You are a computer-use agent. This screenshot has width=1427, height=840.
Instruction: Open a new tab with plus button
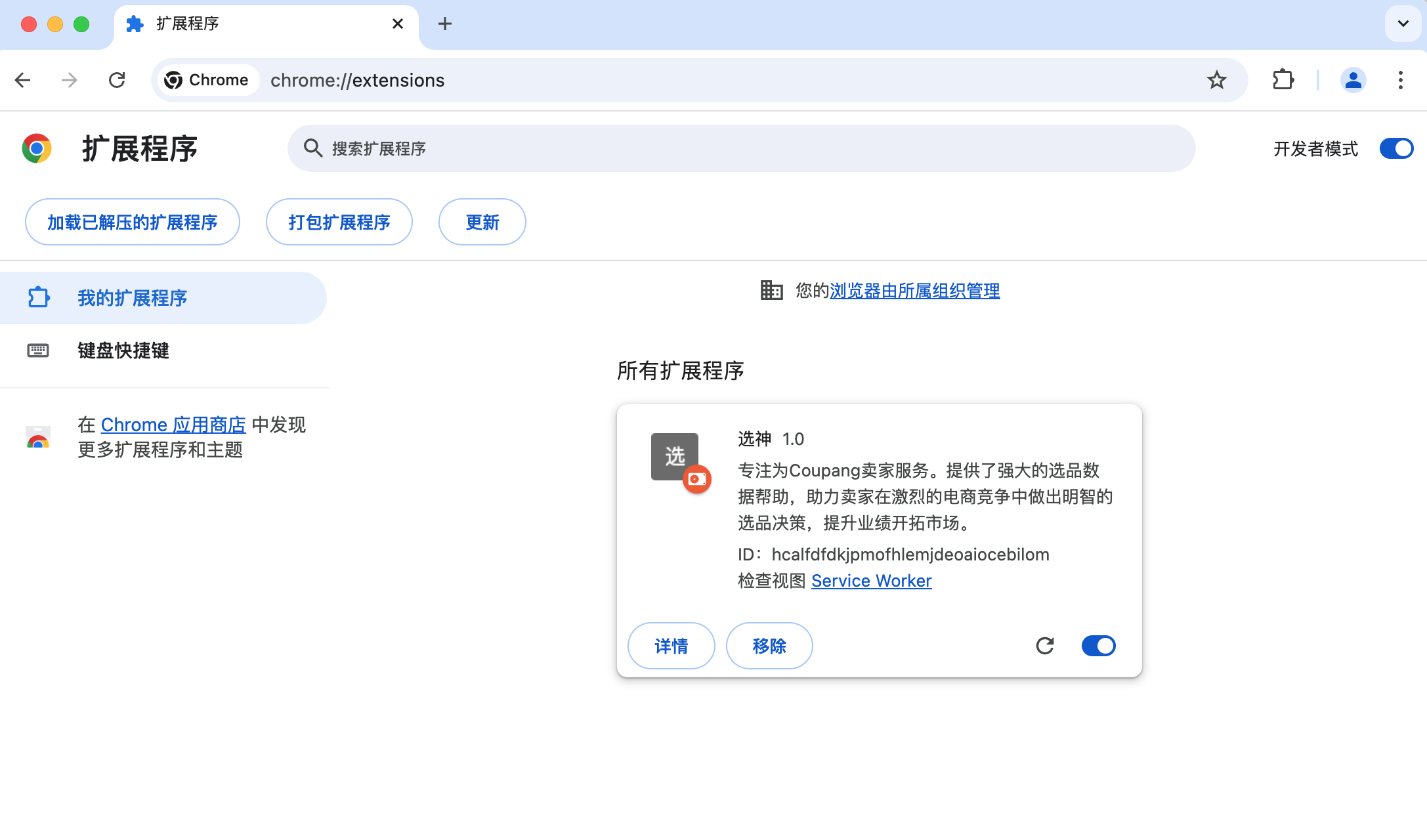click(x=445, y=24)
